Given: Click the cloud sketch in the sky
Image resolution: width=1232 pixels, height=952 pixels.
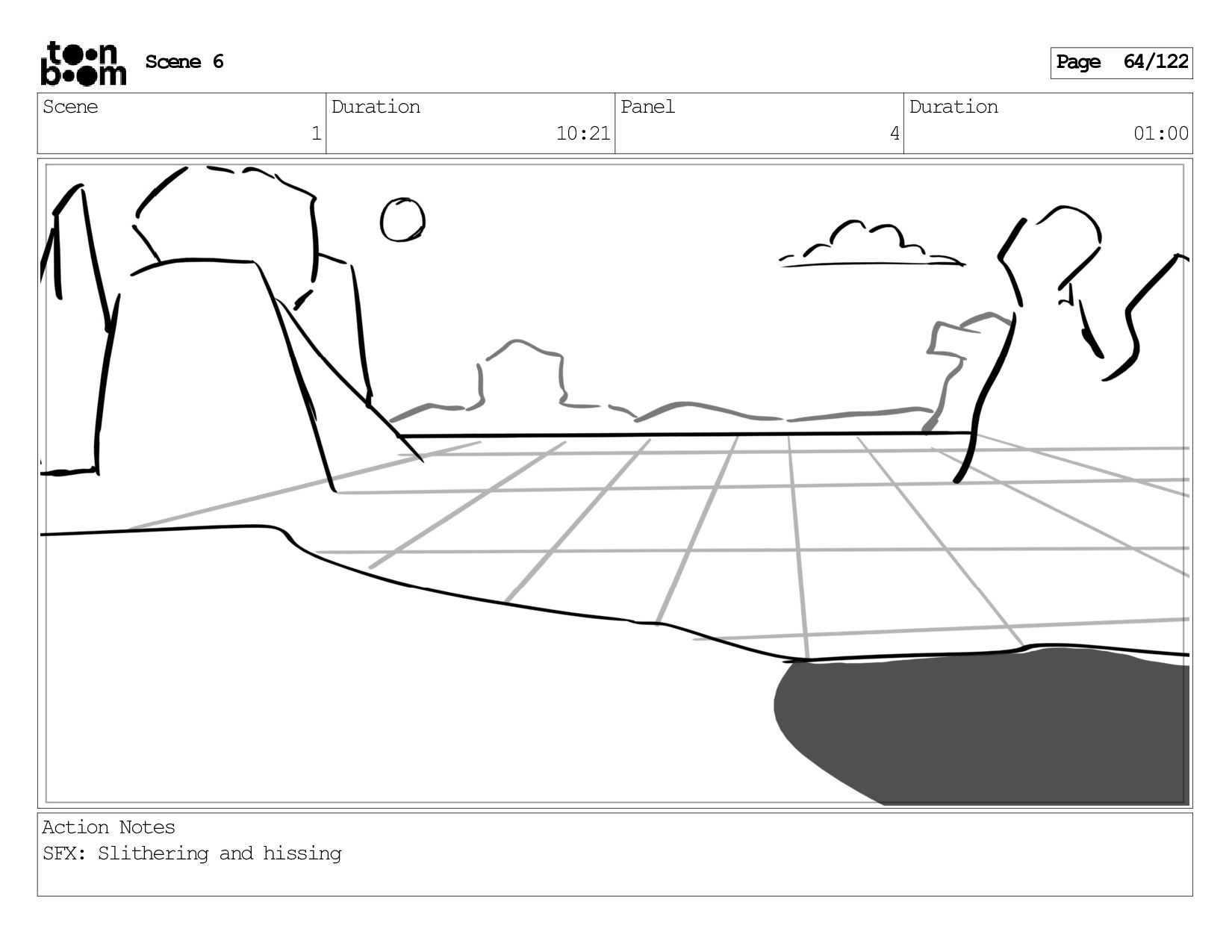Looking at the screenshot, I should (871, 244).
